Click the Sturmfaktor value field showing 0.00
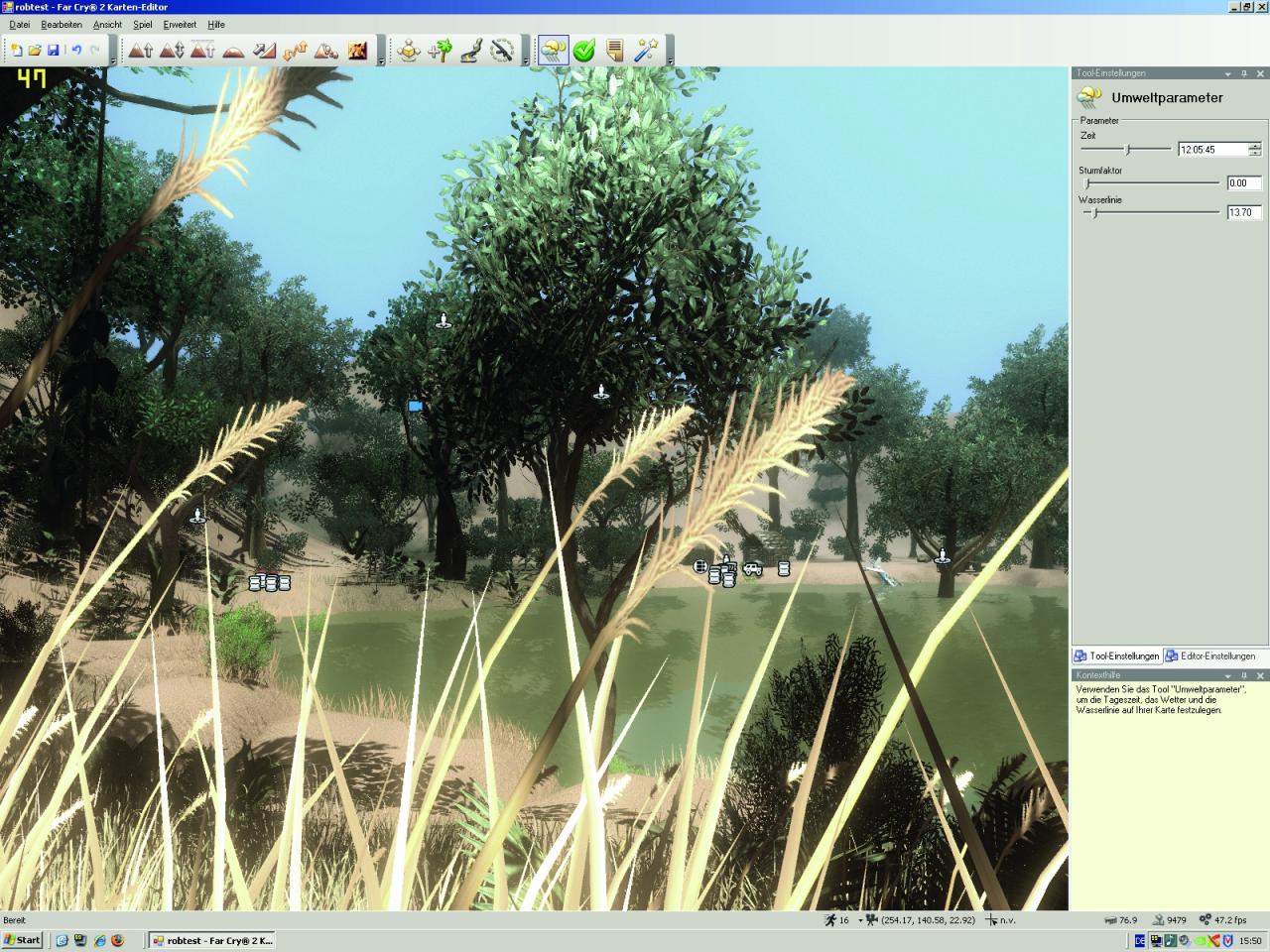 pyautogui.click(x=1244, y=183)
